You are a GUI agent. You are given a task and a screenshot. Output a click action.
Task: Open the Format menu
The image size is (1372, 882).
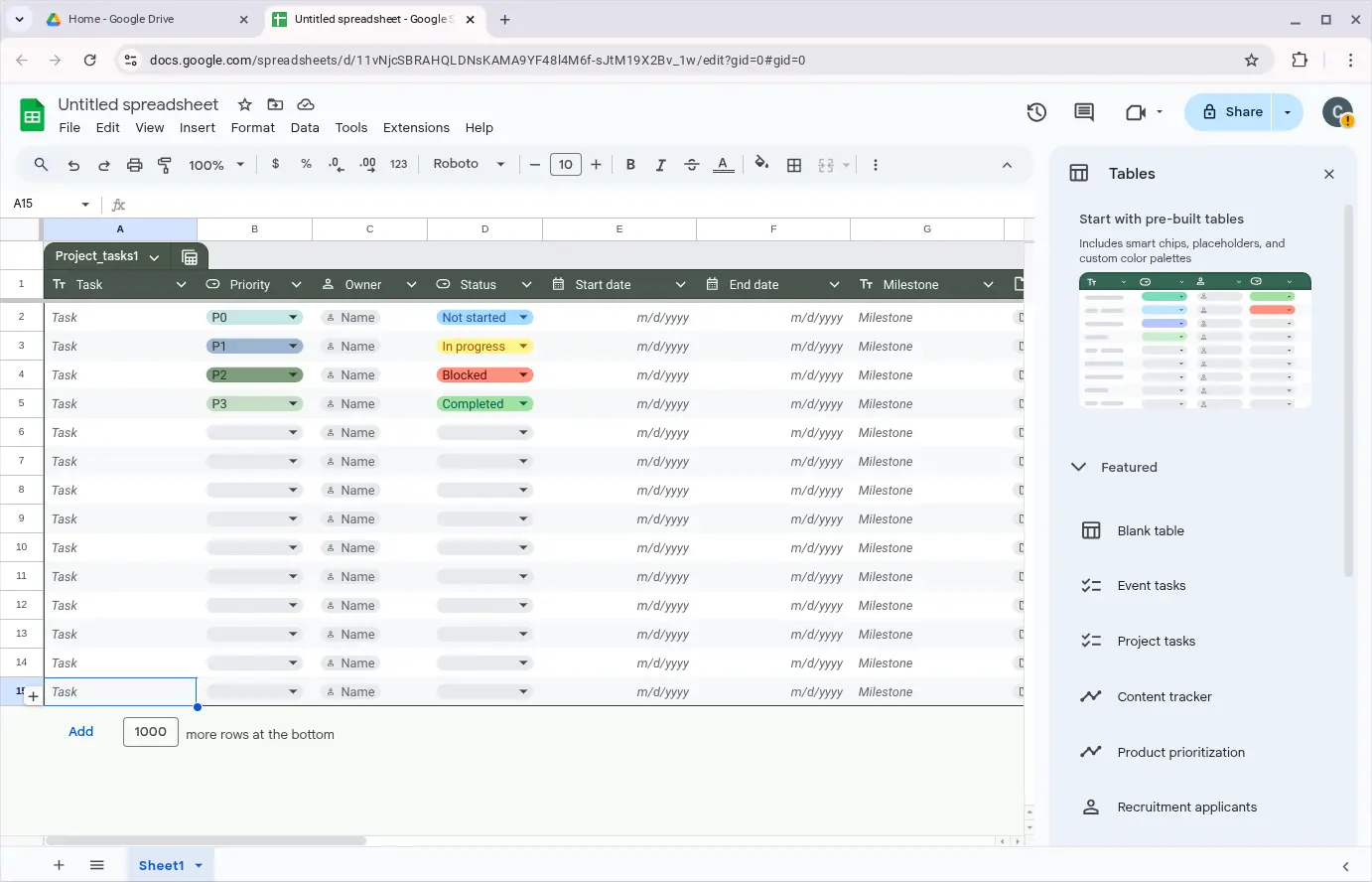(x=252, y=127)
